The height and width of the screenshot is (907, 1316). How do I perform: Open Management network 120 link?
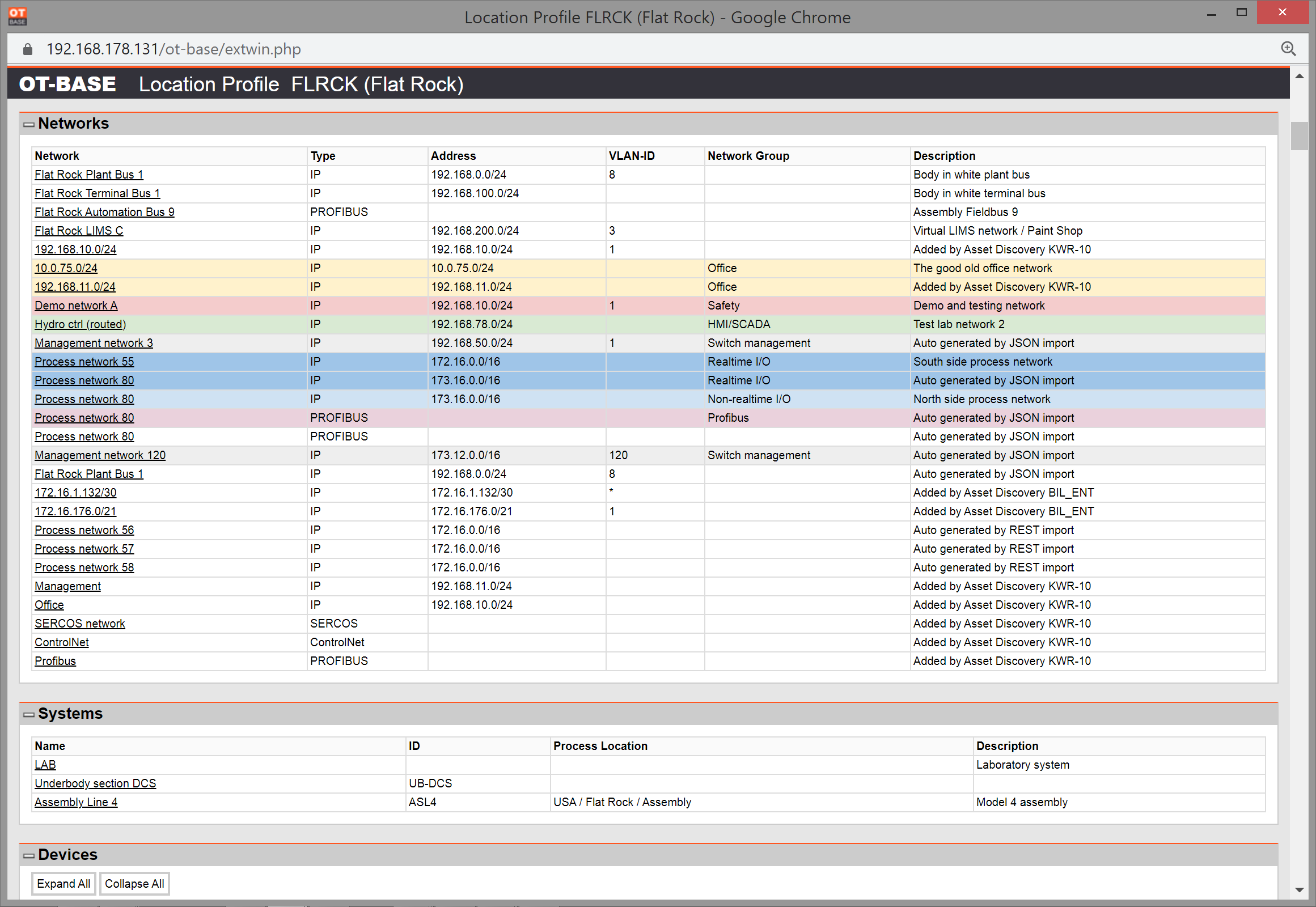(100, 455)
